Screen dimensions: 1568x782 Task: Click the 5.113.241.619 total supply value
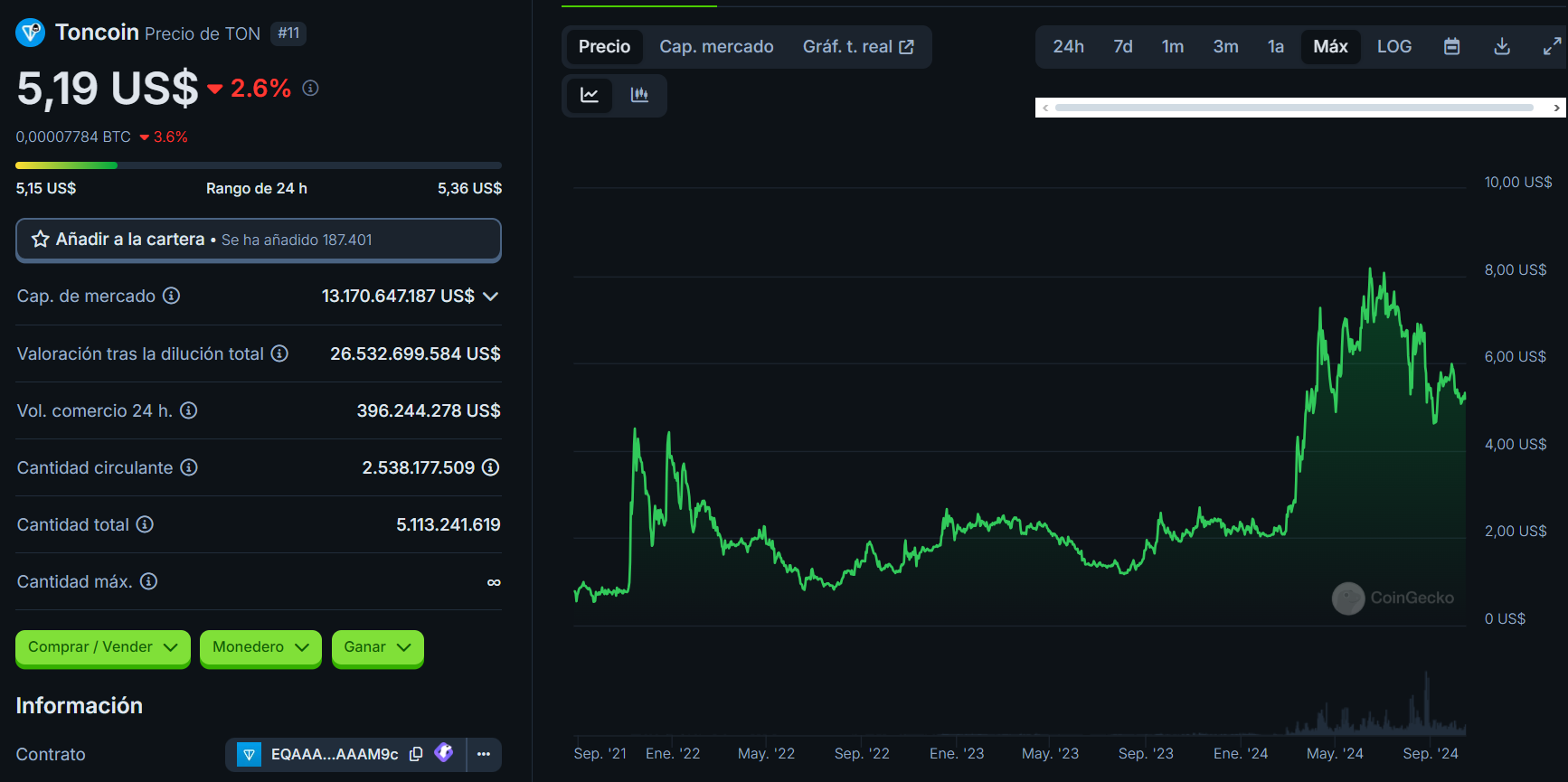click(x=449, y=524)
